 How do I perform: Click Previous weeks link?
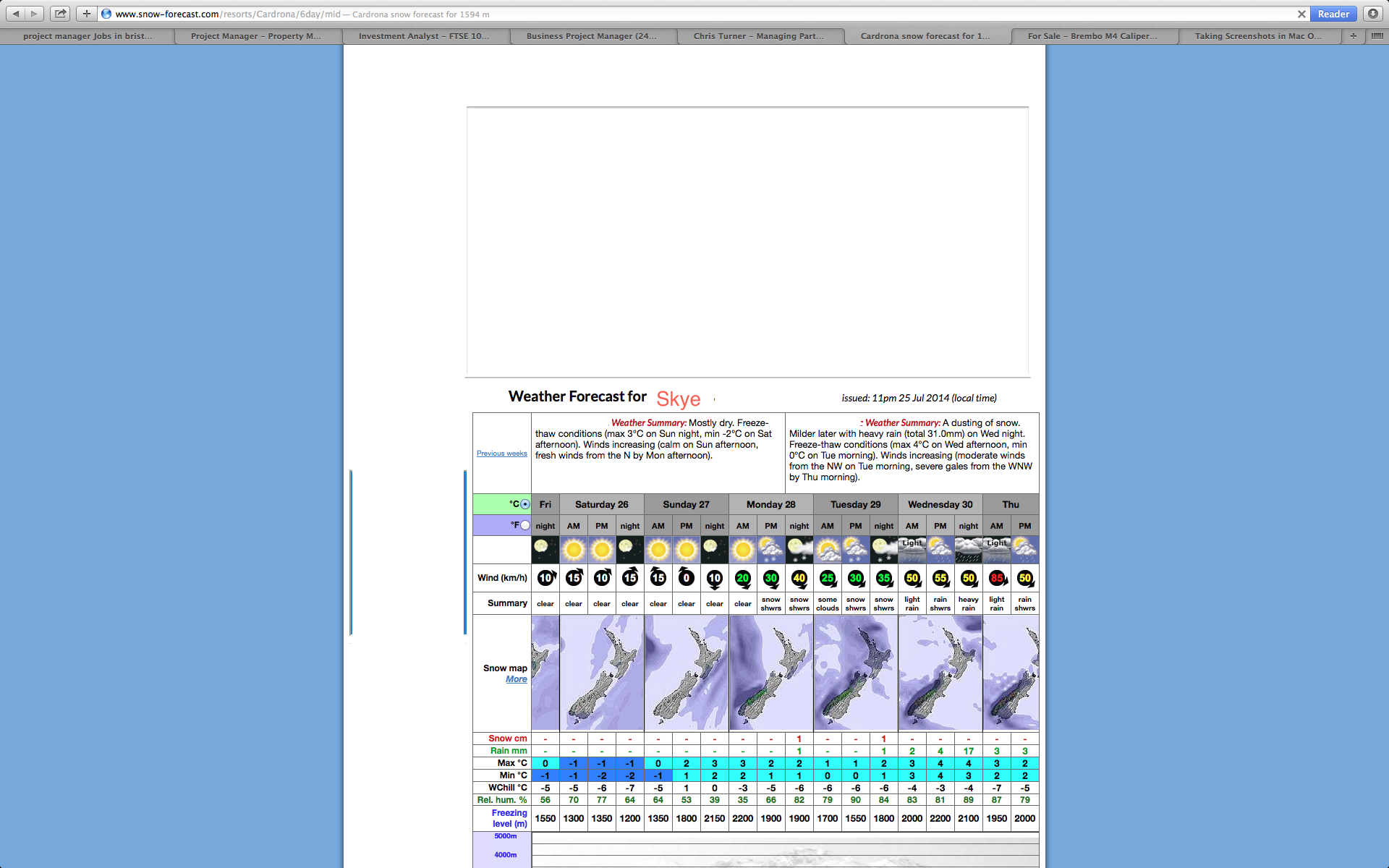coord(502,453)
